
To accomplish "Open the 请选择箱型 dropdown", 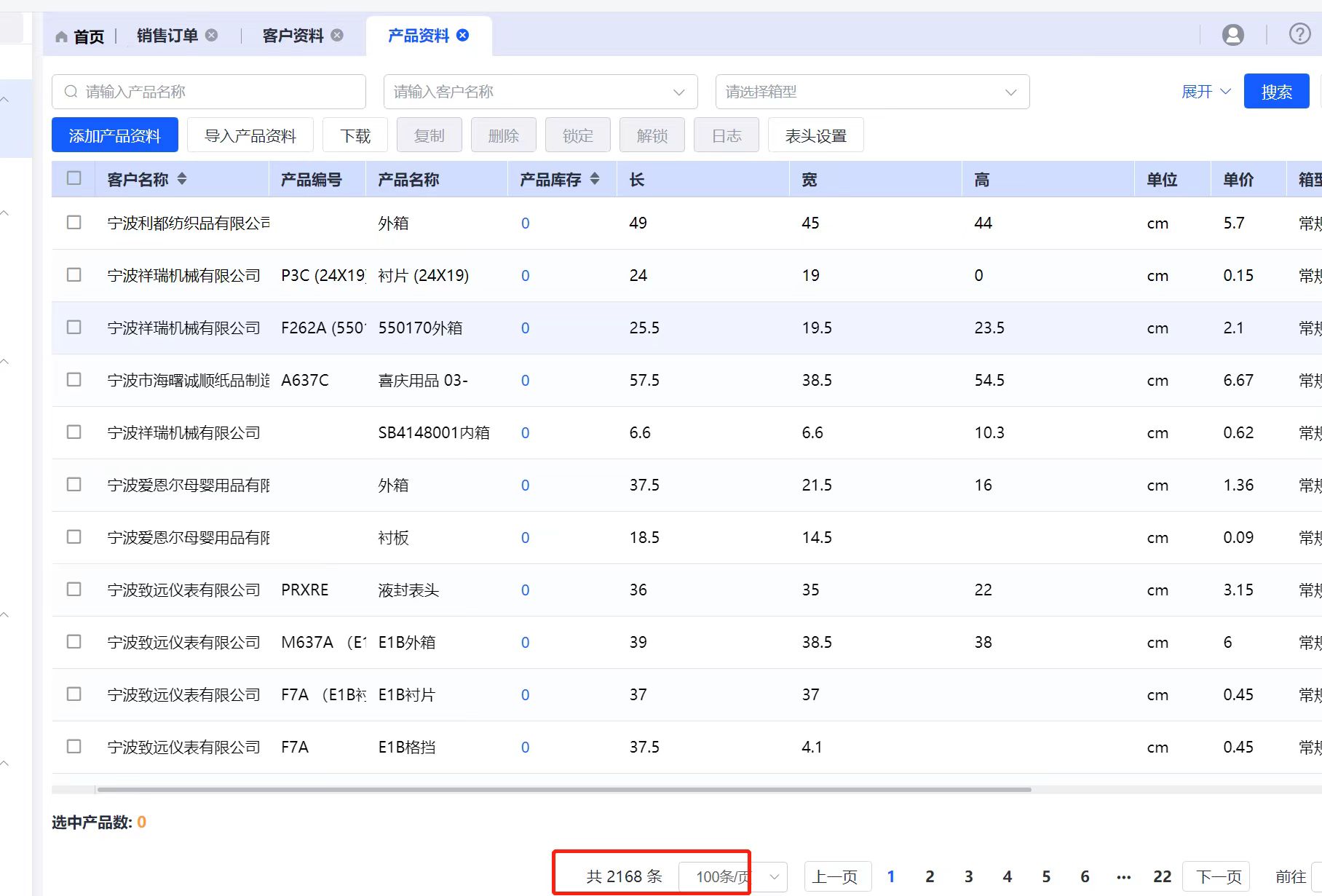I will pos(872,92).
